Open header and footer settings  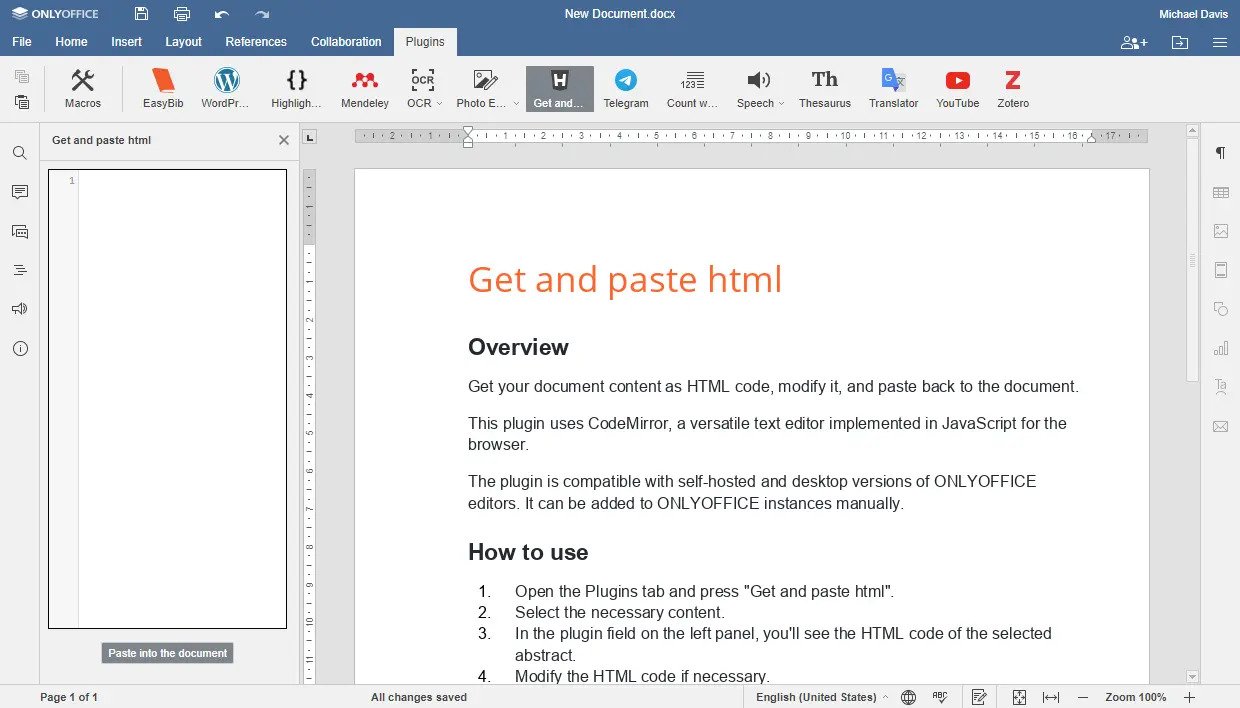[x=1220, y=270]
